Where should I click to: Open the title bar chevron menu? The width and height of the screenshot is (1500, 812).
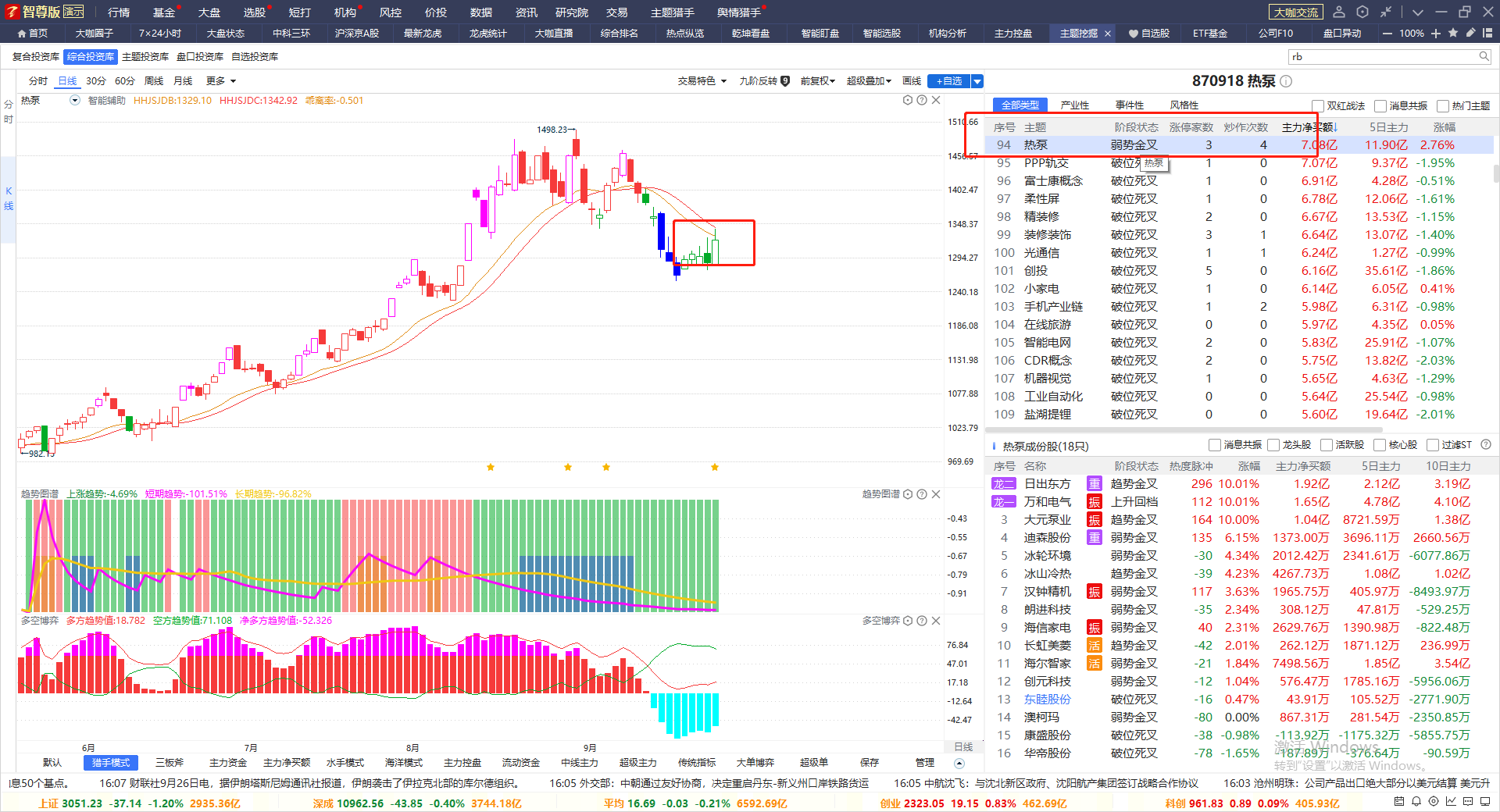pos(1418,12)
